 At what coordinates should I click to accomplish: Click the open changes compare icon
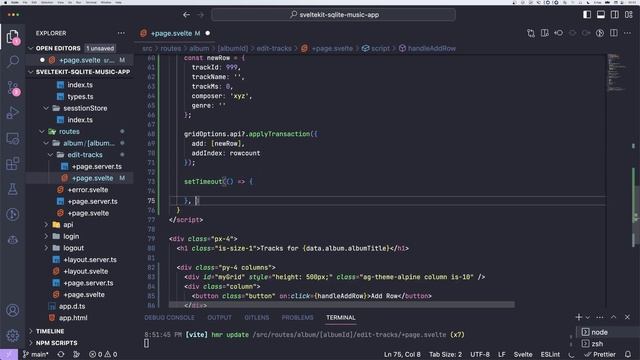pyautogui.click(x=531, y=33)
